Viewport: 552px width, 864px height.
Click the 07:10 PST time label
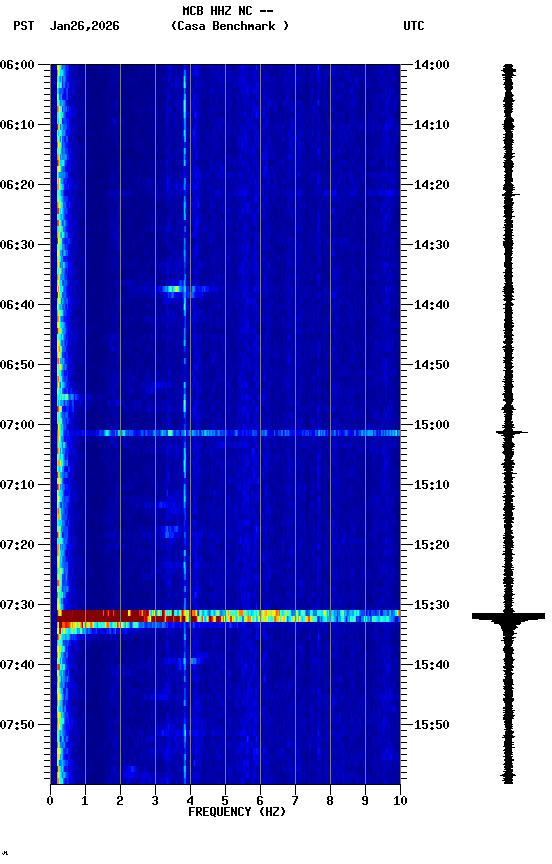click(x=17, y=485)
